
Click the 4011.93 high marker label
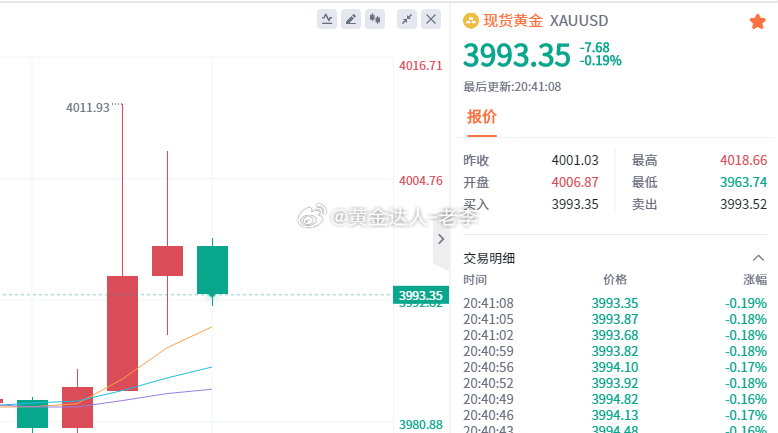[87, 108]
